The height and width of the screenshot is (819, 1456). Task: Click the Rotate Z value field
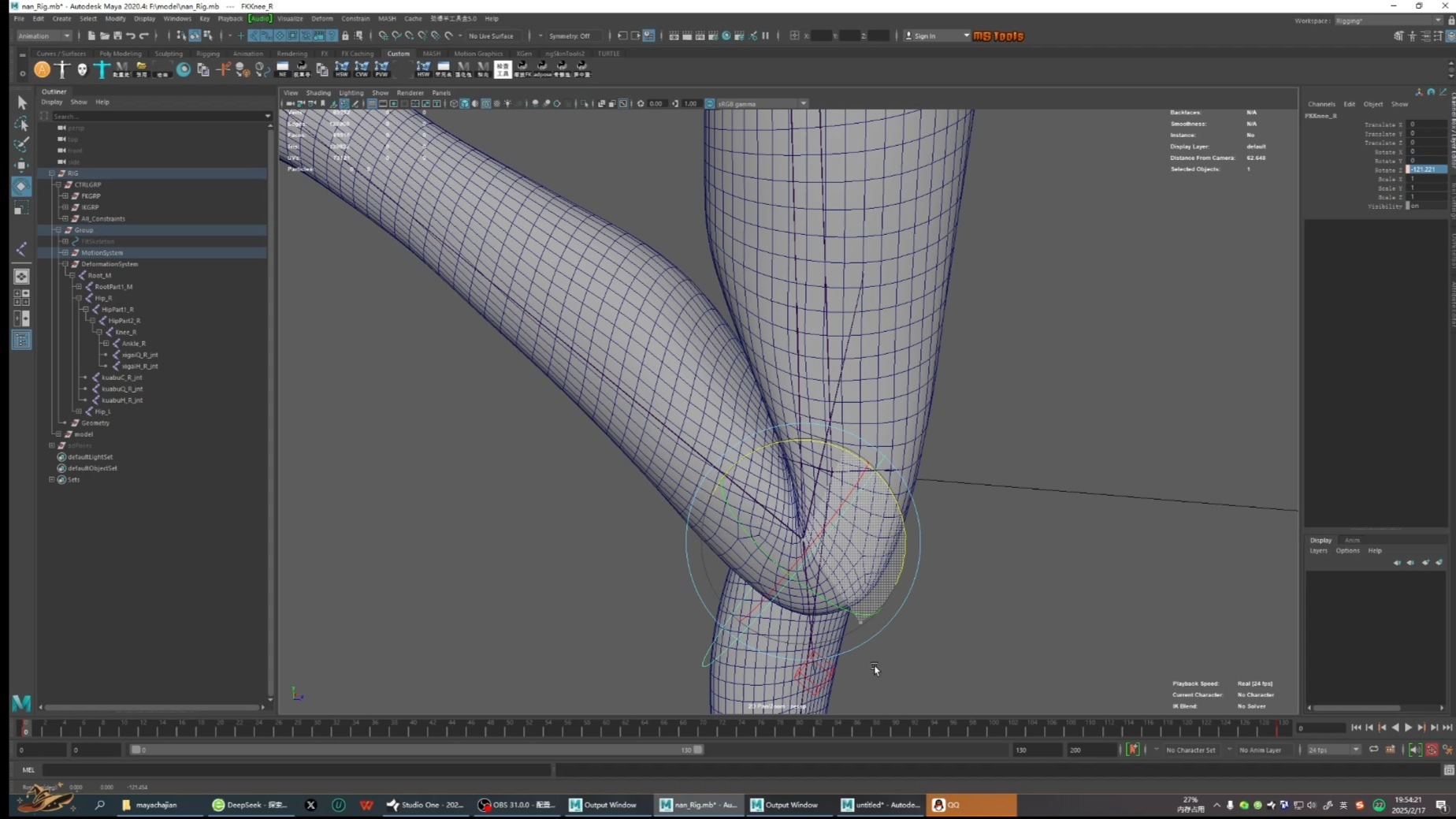point(1426,169)
